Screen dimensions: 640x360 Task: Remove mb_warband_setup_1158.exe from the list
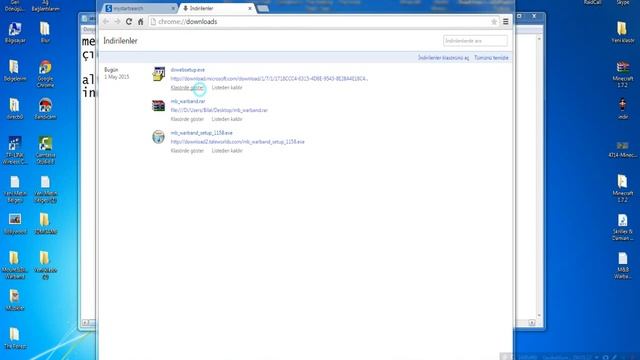pos(227,151)
